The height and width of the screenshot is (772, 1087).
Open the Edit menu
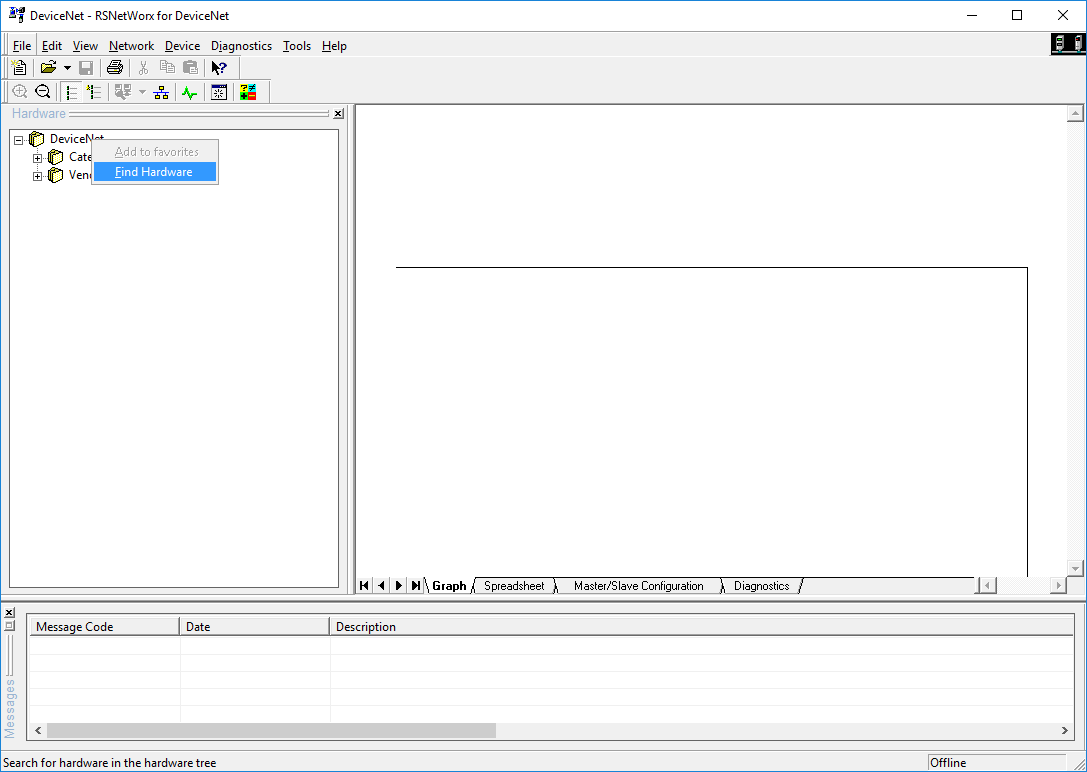tap(52, 46)
